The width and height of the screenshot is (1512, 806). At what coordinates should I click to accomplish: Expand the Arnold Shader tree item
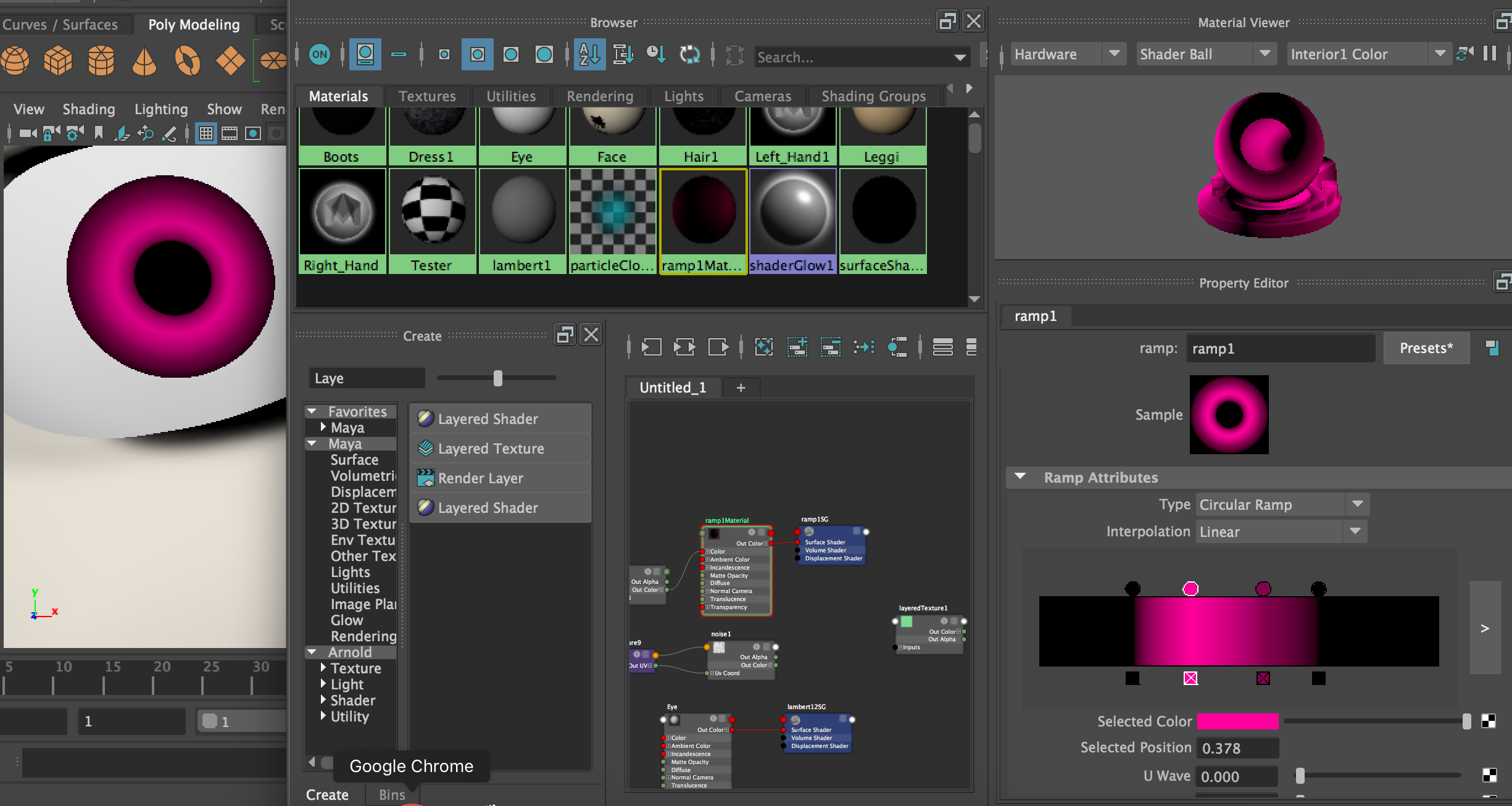pyautogui.click(x=323, y=700)
